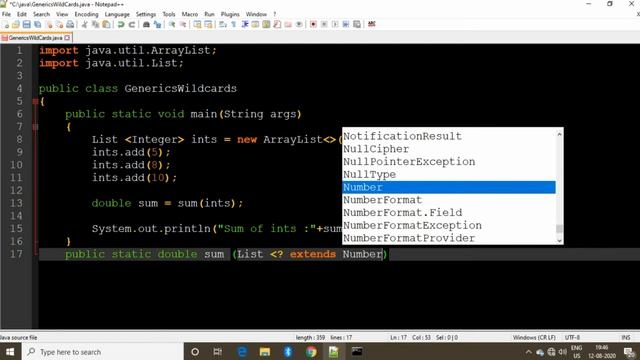Pick NullPointerException from autocomplete suggestions
The height and width of the screenshot is (360, 640).
449,162
